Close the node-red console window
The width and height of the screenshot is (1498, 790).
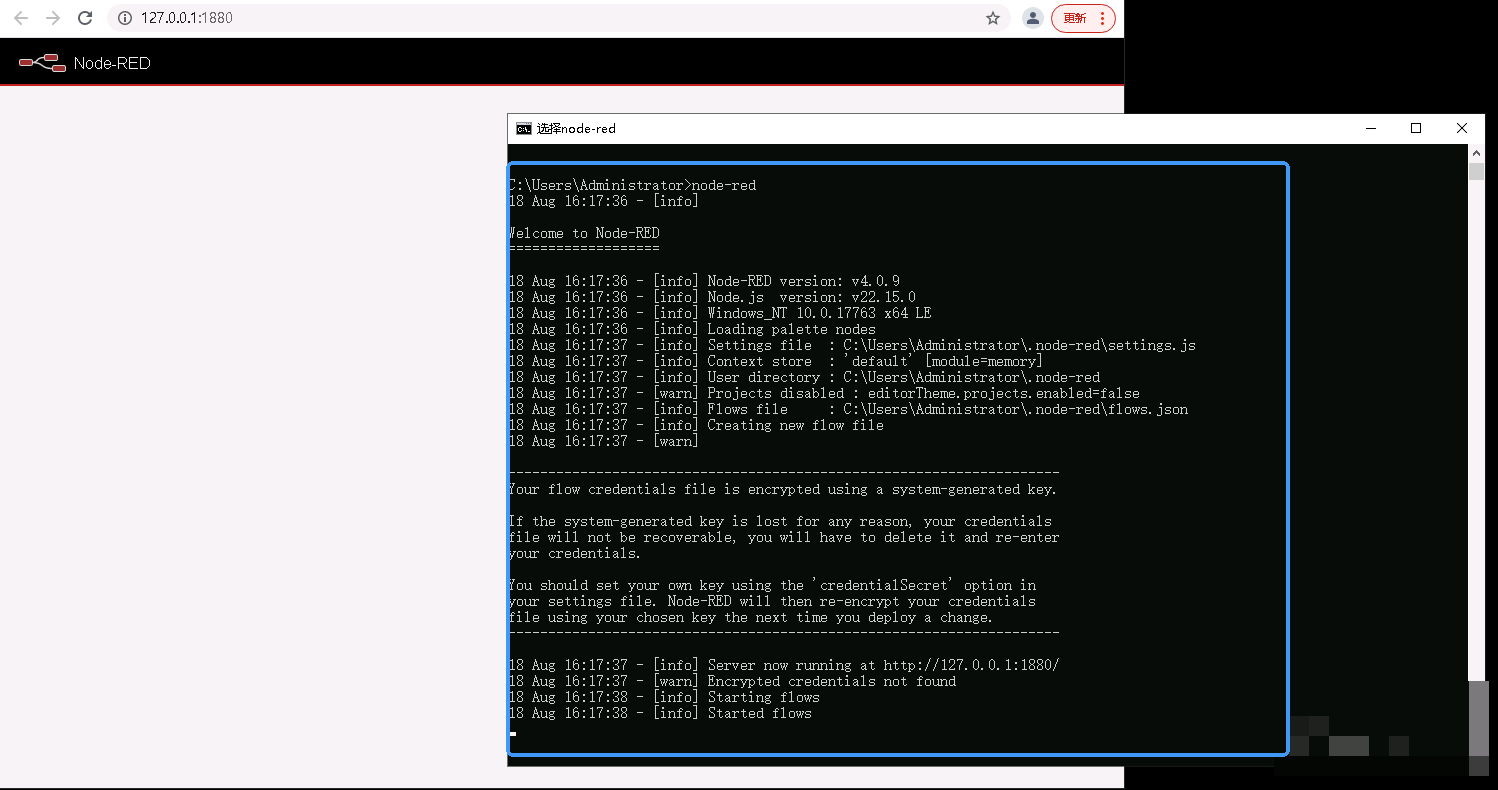coord(1462,128)
